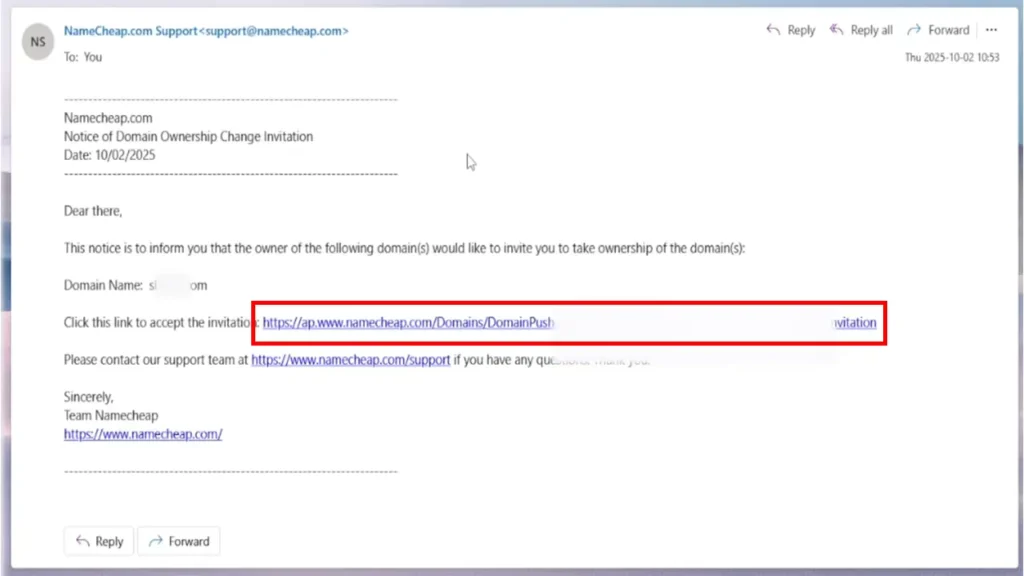Click the "Date: 10/02/2025" line
This screenshot has height=576, width=1024.
[x=109, y=155]
